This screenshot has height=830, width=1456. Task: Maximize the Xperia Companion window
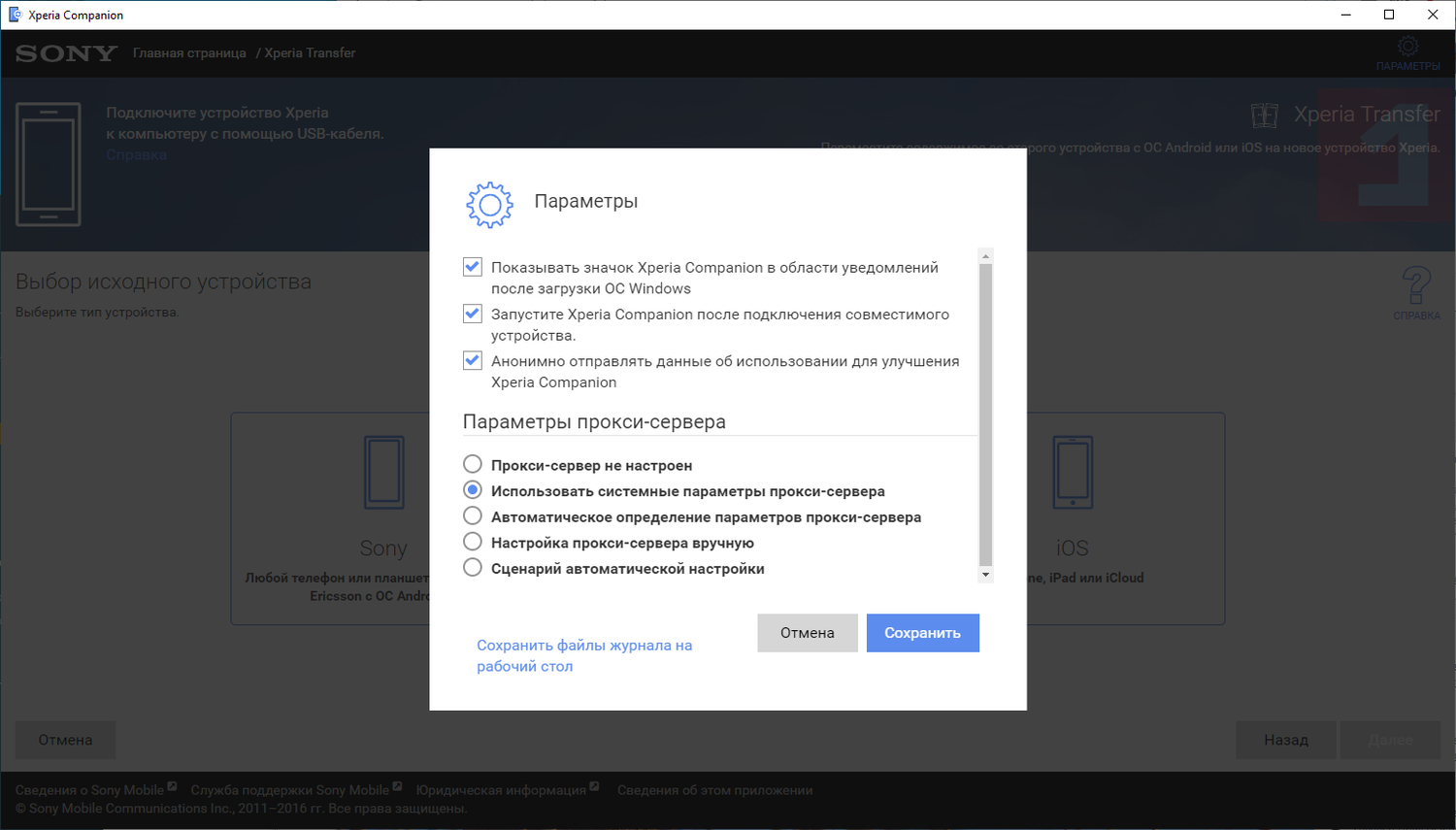click(x=1389, y=15)
